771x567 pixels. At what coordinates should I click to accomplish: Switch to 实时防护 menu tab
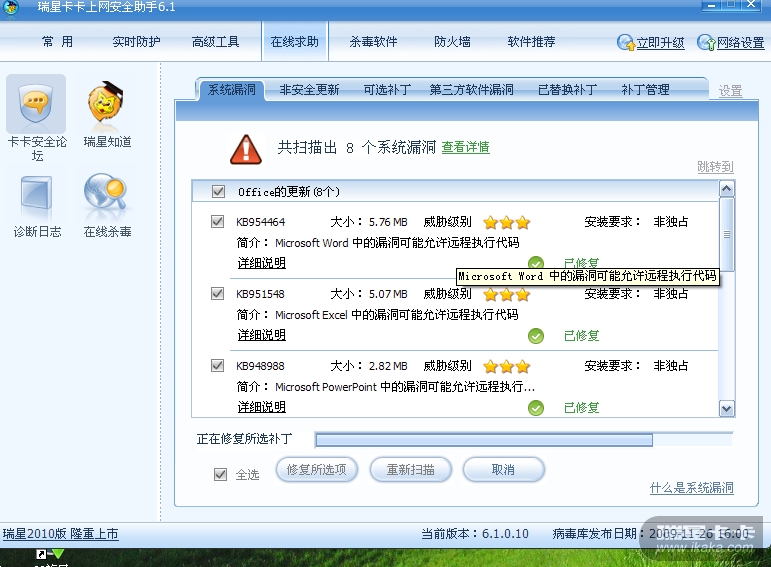pos(136,42)
